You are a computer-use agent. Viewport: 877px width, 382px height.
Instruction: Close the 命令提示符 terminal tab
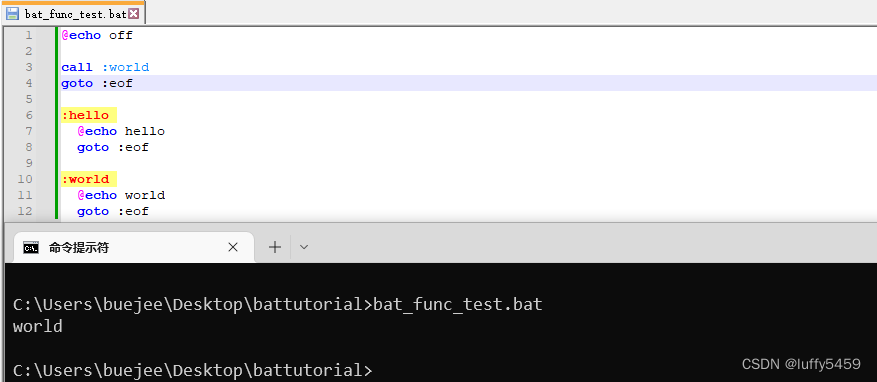tap(233, 247)
